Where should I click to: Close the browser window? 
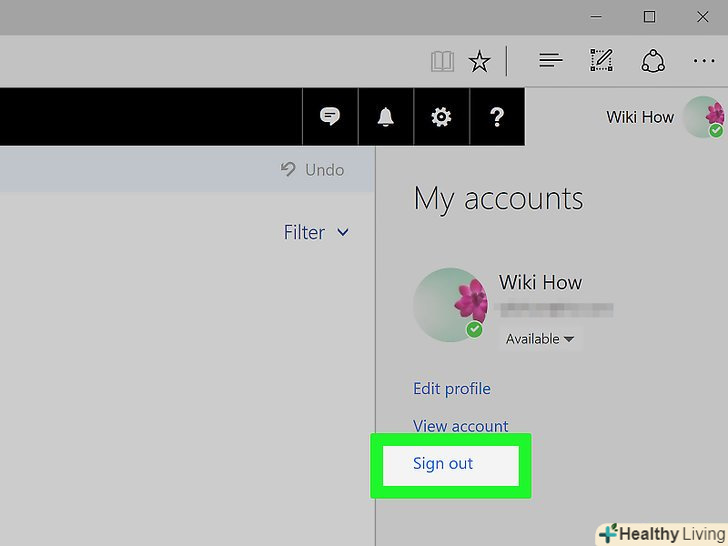[703, 17]
